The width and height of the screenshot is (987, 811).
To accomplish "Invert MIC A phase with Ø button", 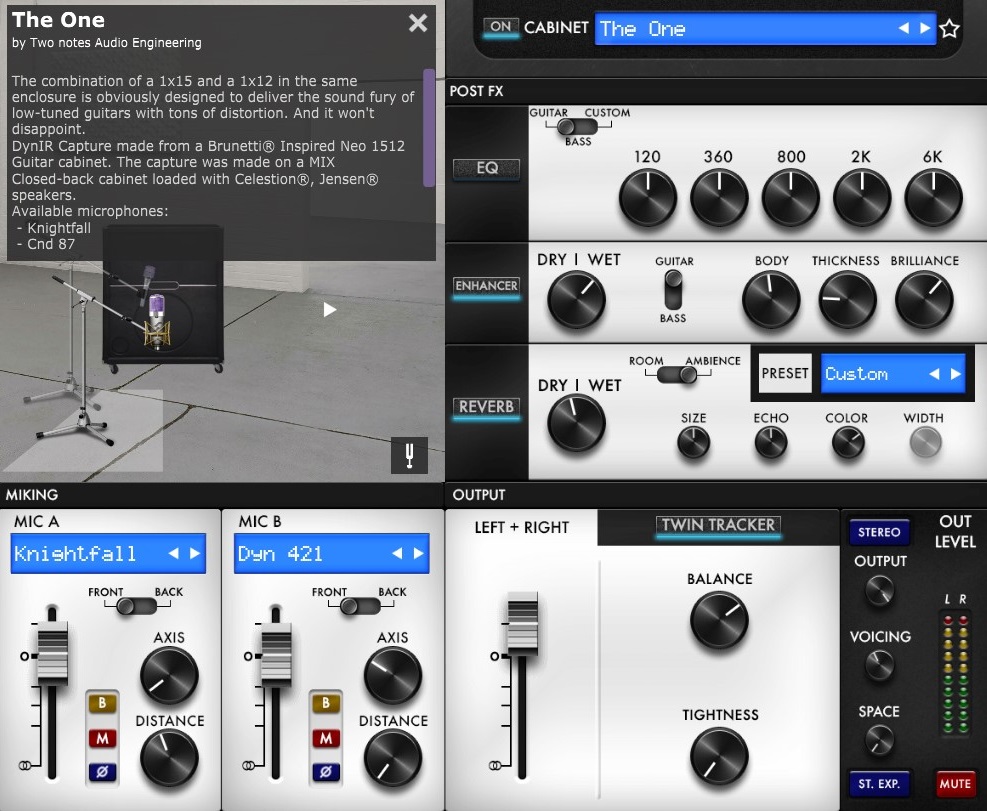I will [102, 772].
